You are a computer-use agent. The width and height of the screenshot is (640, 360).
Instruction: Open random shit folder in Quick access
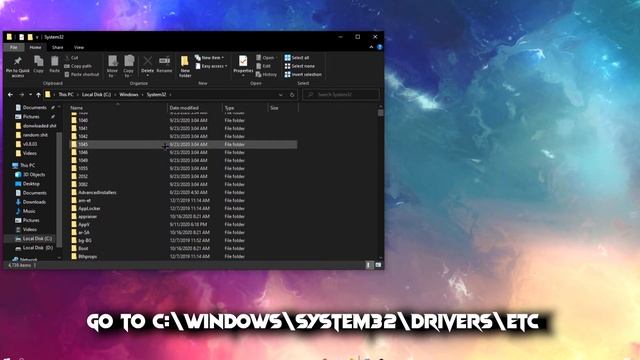pos(34,135)
